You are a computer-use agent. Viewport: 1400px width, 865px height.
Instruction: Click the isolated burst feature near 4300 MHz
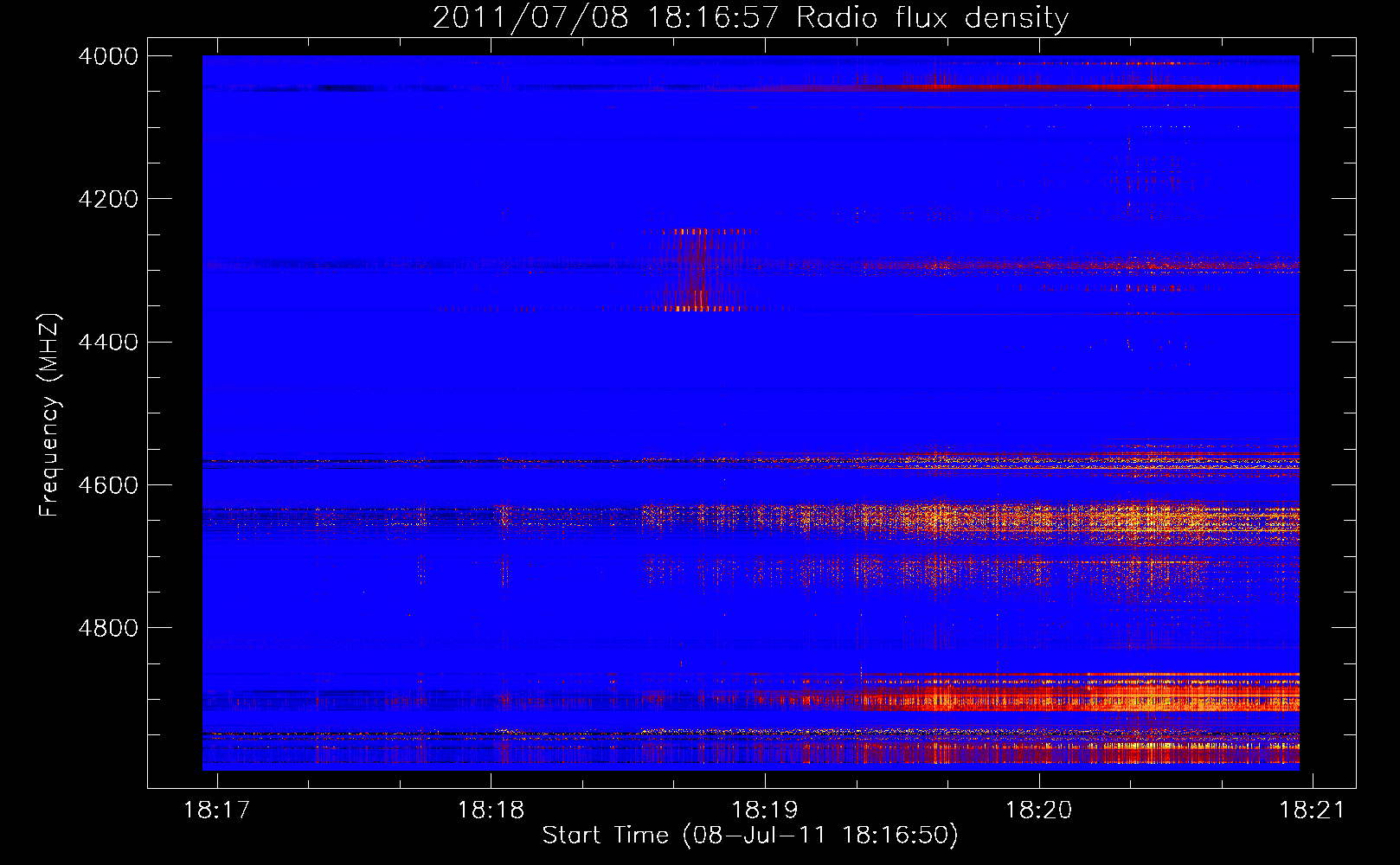[699, 269]
